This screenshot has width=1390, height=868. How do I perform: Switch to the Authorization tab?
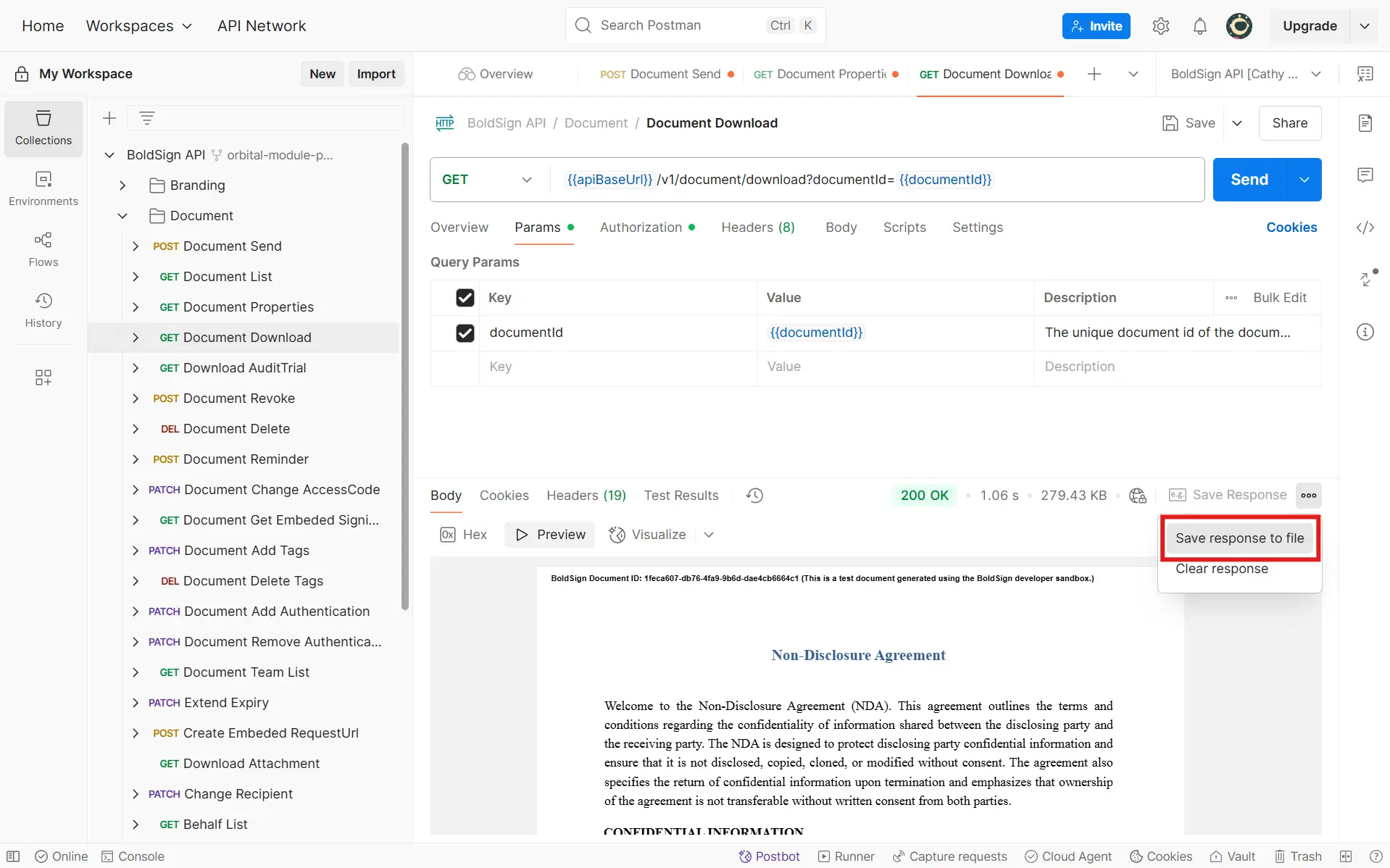(x=647, y=228)
